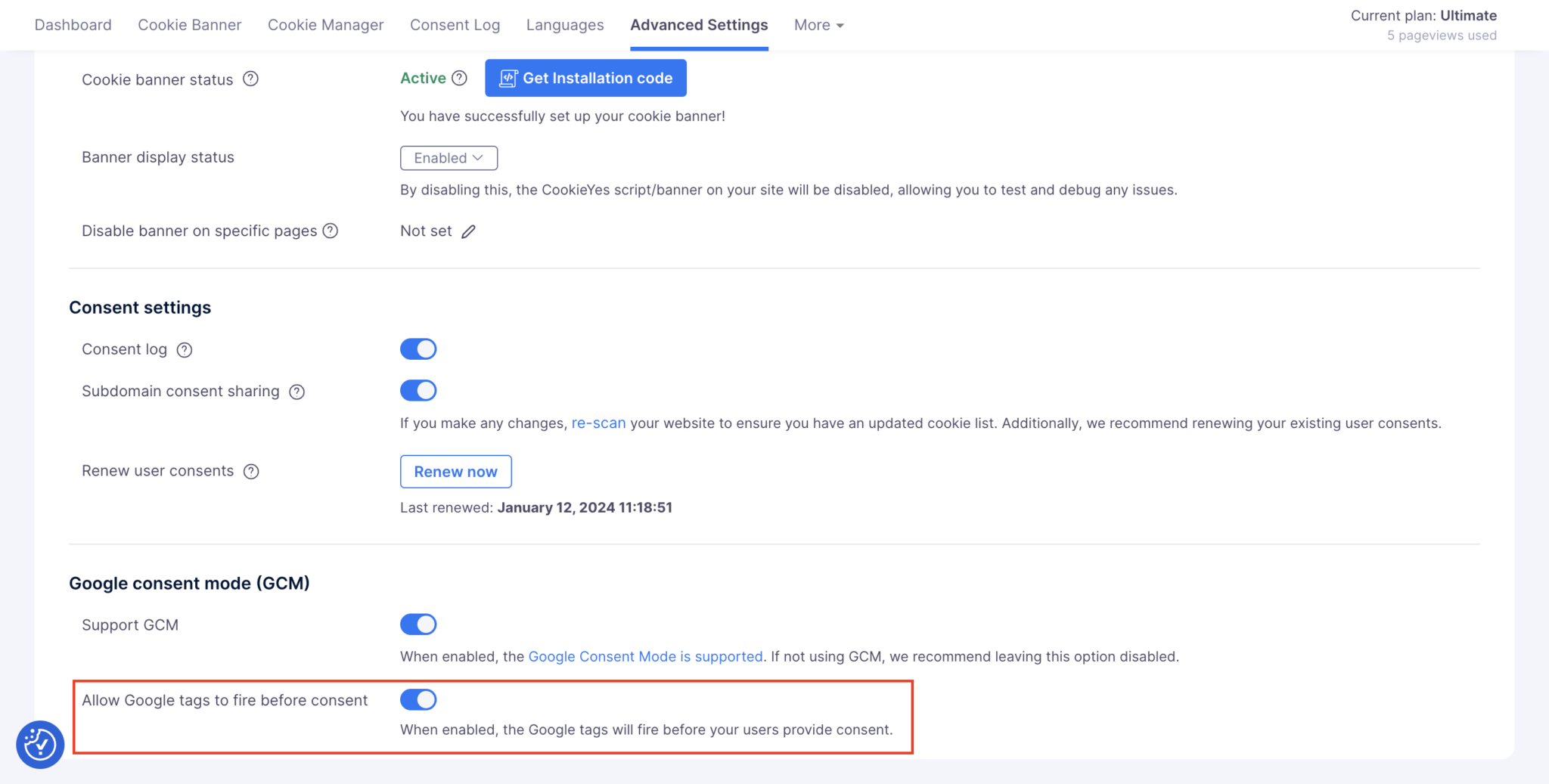Viewport: 1549px width, 784px height.
Task: Open the re-scan website link
Action: coord(598,423)
